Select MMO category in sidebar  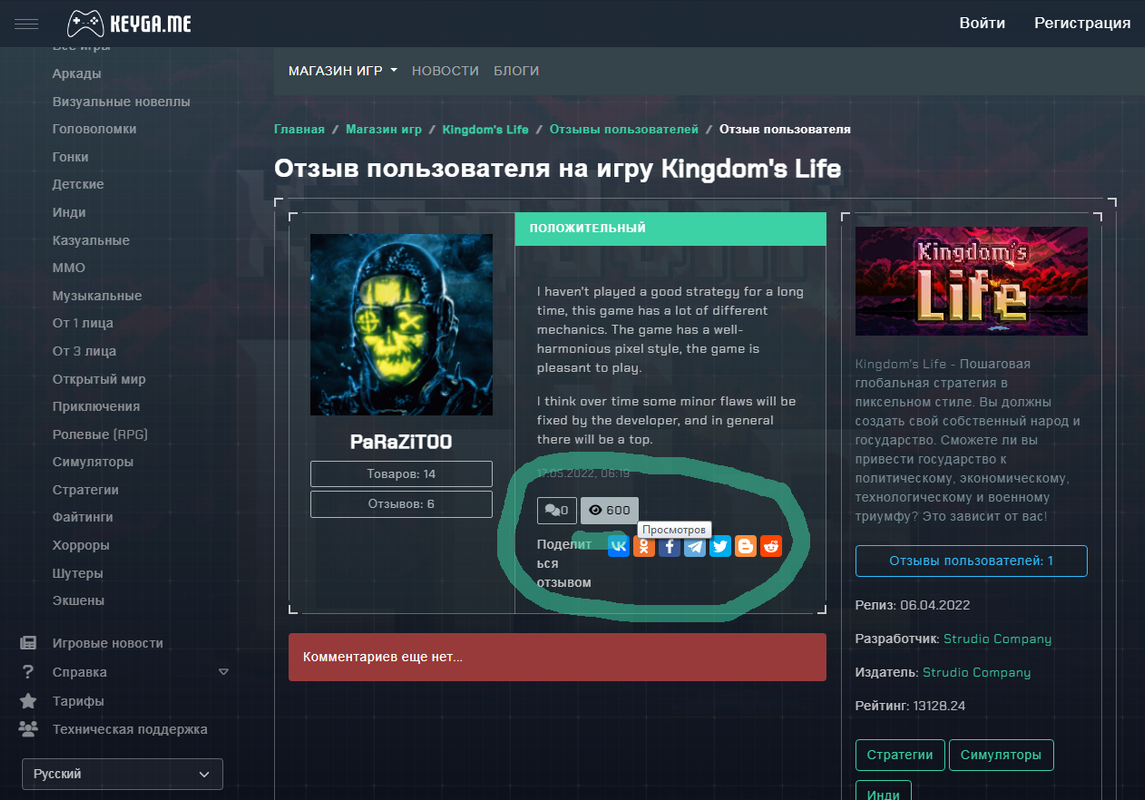click(69, 268)
